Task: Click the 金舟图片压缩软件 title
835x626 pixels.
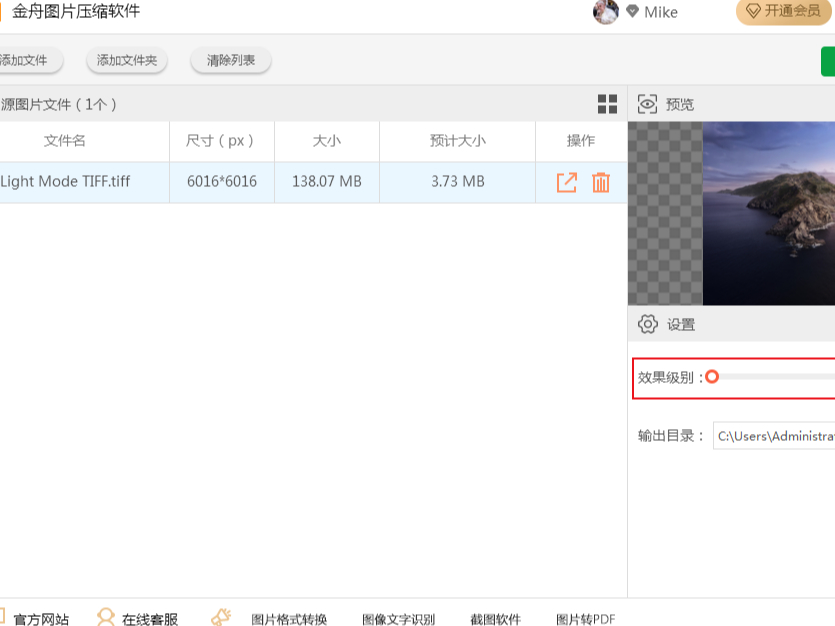Action: coord(76,11)
